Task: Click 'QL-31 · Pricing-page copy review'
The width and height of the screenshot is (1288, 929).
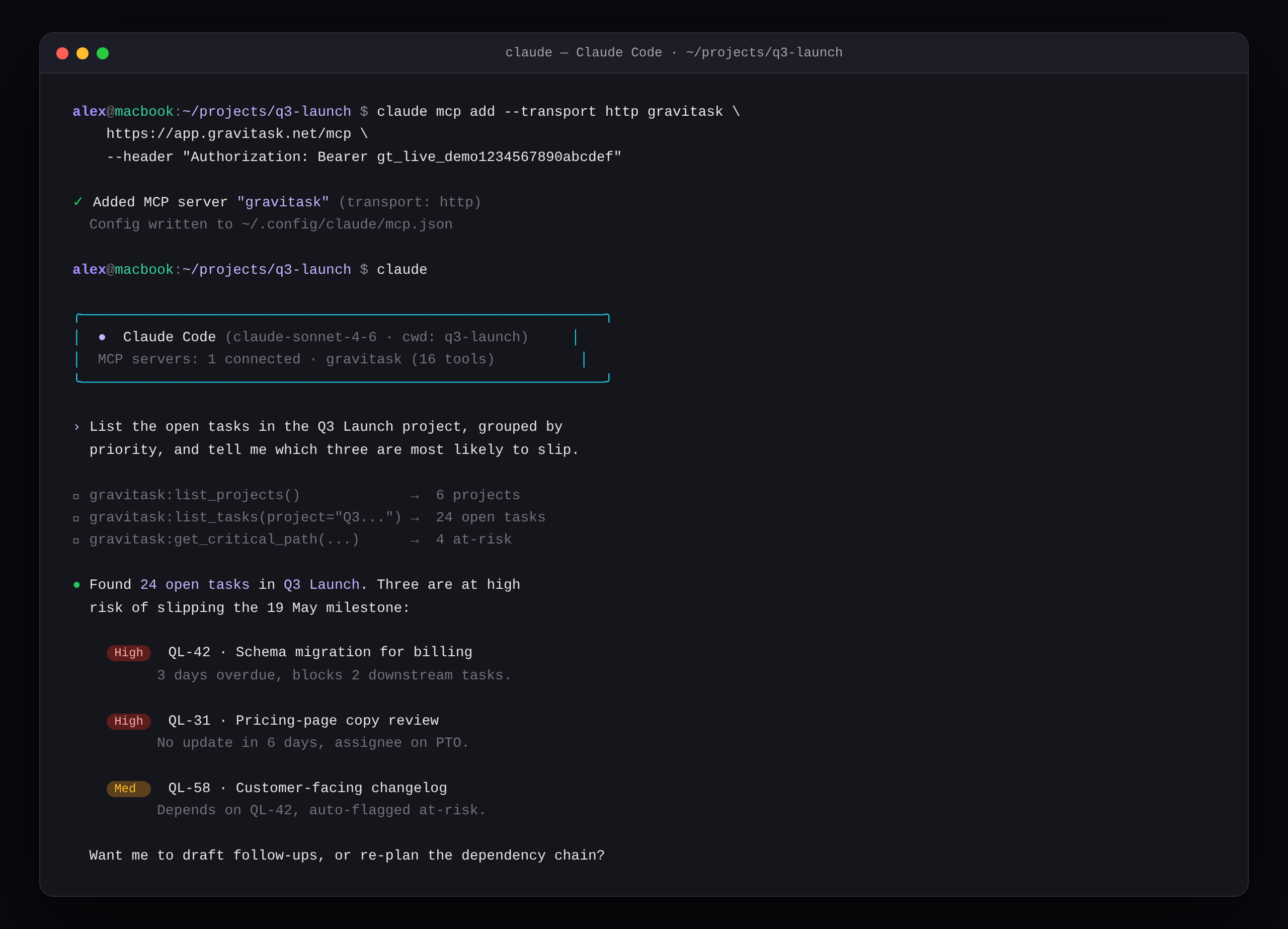Action: pos(303,721)
